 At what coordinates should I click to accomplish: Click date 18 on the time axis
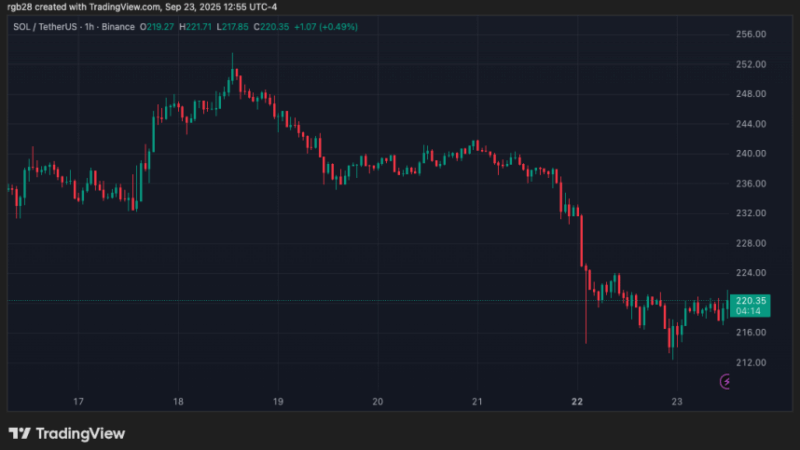[x=178, y=402]
